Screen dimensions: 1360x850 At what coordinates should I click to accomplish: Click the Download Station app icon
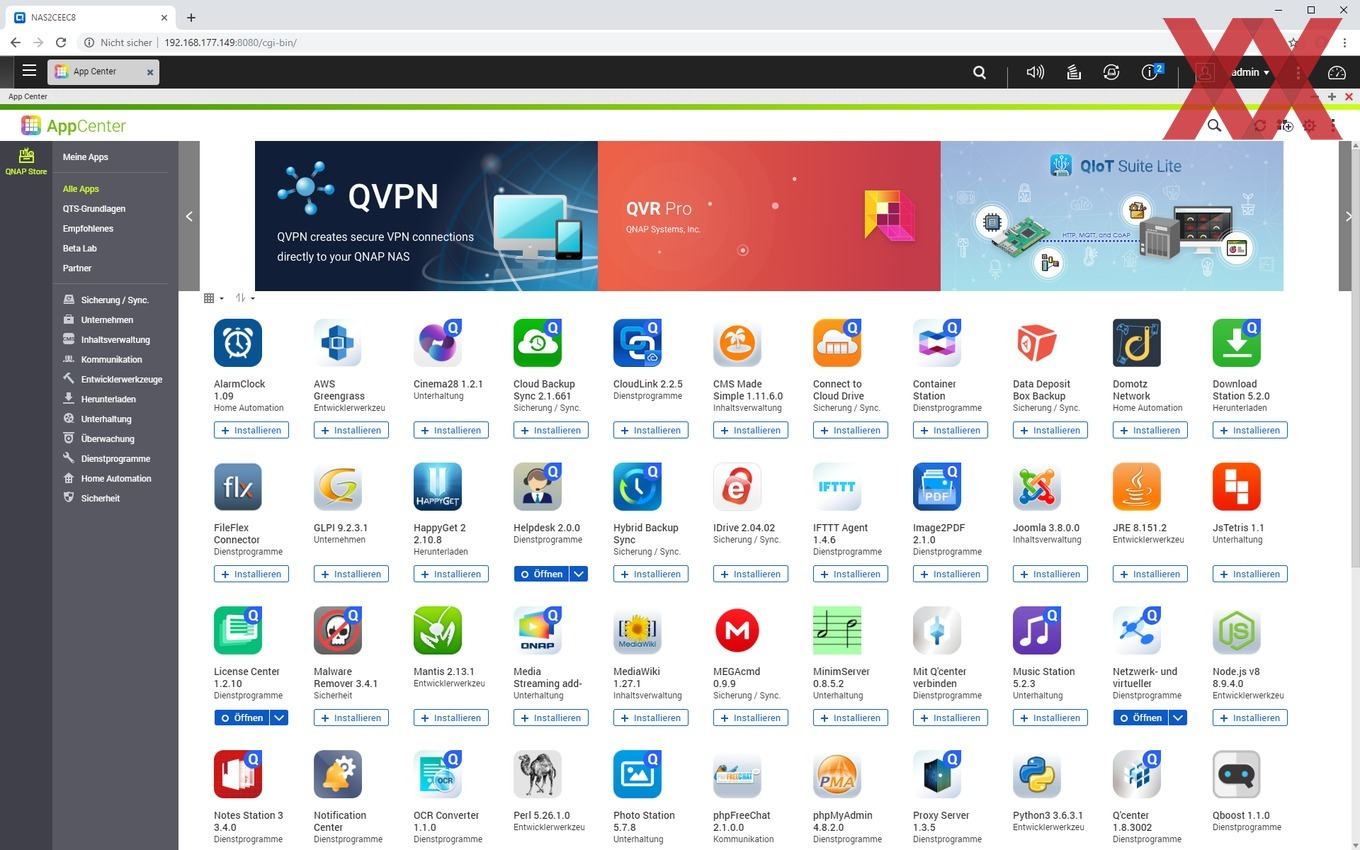1237,343
